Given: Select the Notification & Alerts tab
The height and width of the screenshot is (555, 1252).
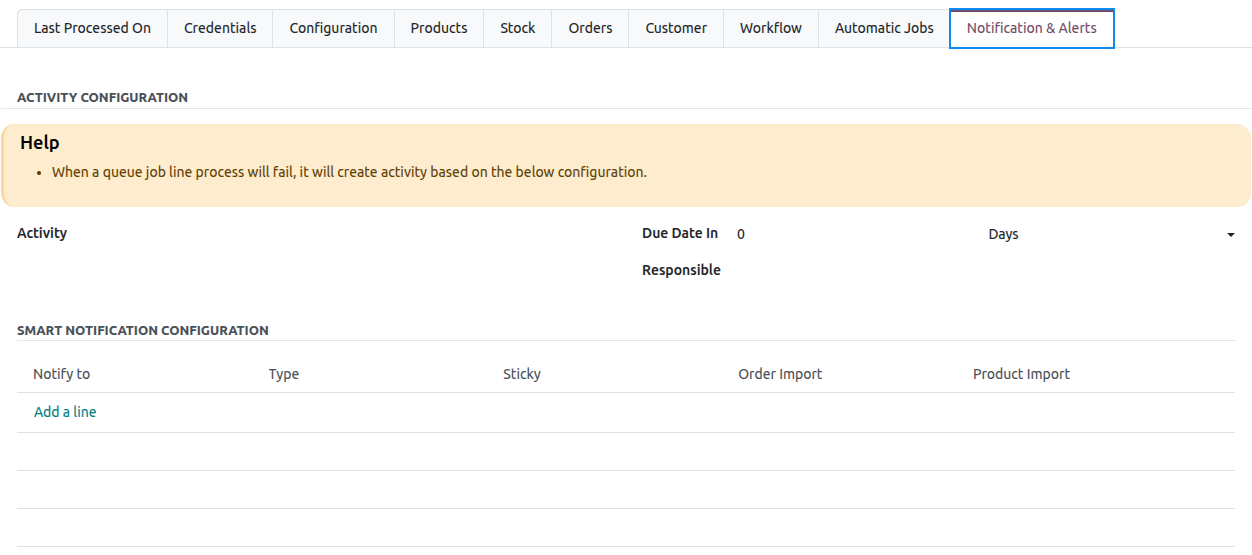Looking at the screenshot, I should 1032,28.
